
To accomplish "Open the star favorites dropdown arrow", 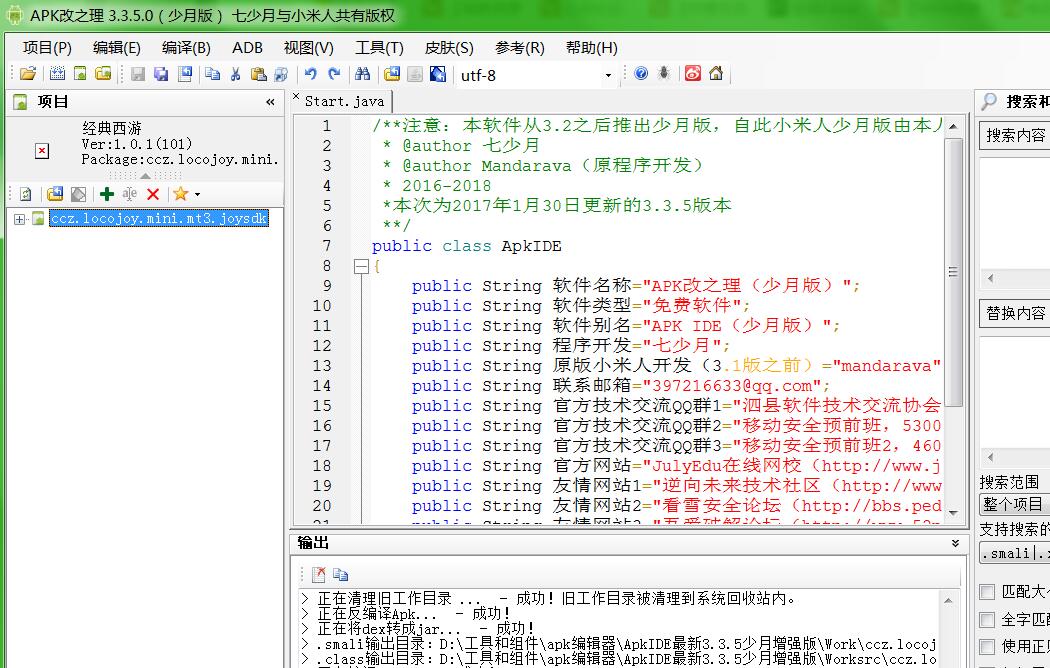I will coord(197,195).
